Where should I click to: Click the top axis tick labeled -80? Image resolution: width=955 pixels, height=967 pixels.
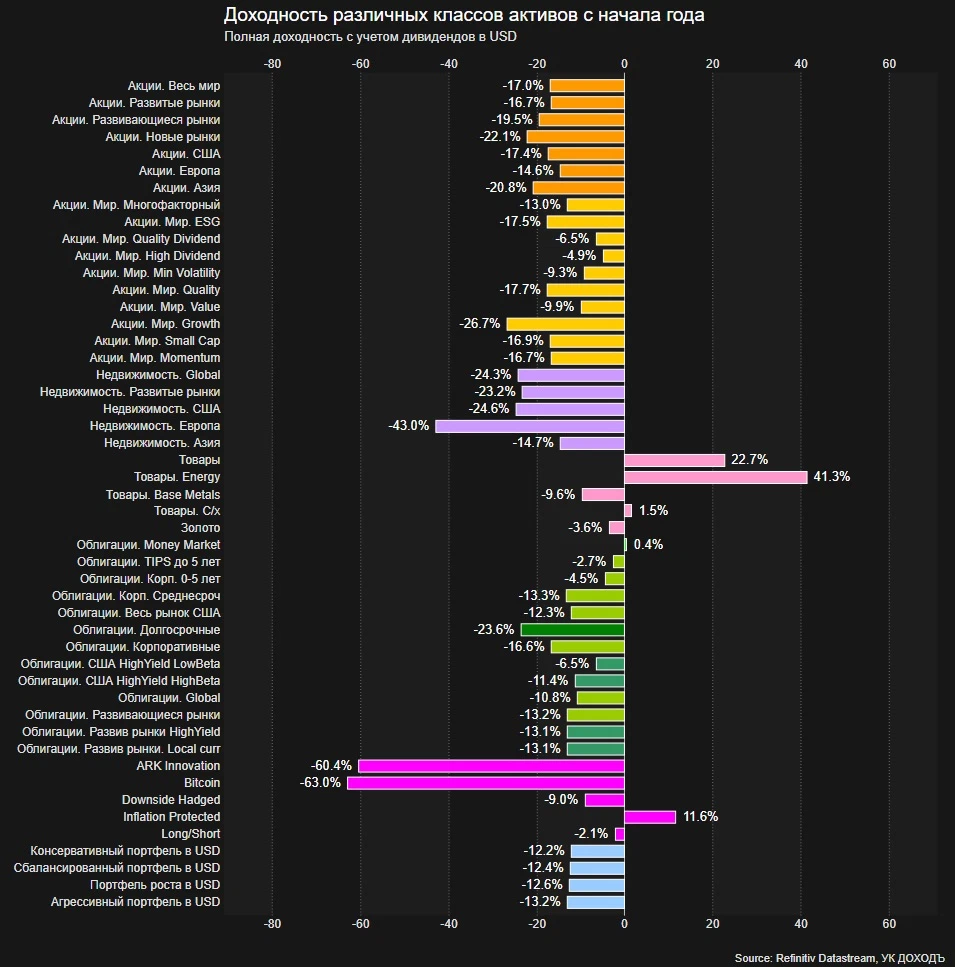272,64
